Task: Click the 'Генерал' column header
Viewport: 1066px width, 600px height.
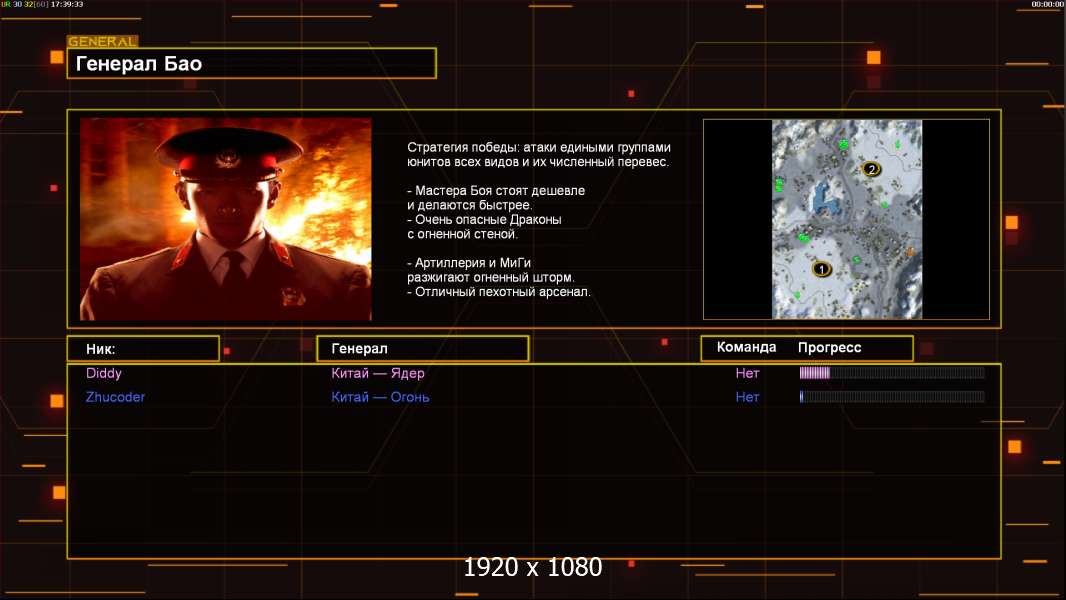Action: 422,349
